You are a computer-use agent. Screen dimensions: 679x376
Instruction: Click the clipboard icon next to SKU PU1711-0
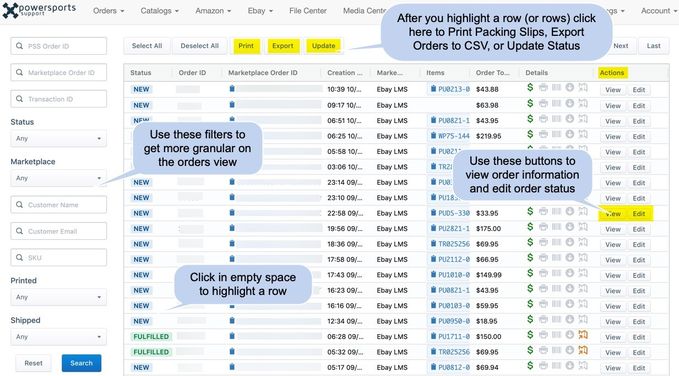(433, 336)
